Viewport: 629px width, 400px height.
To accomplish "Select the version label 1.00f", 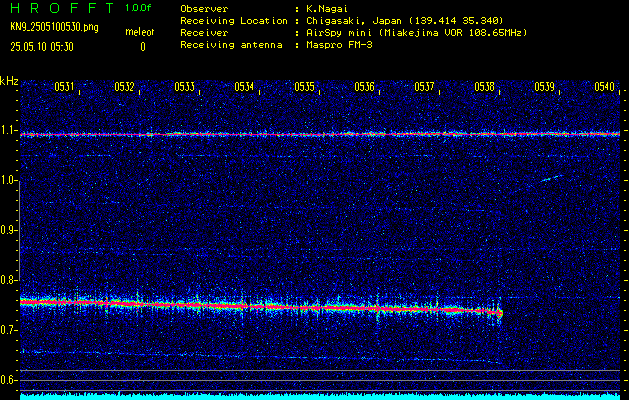I will (138, 8).
